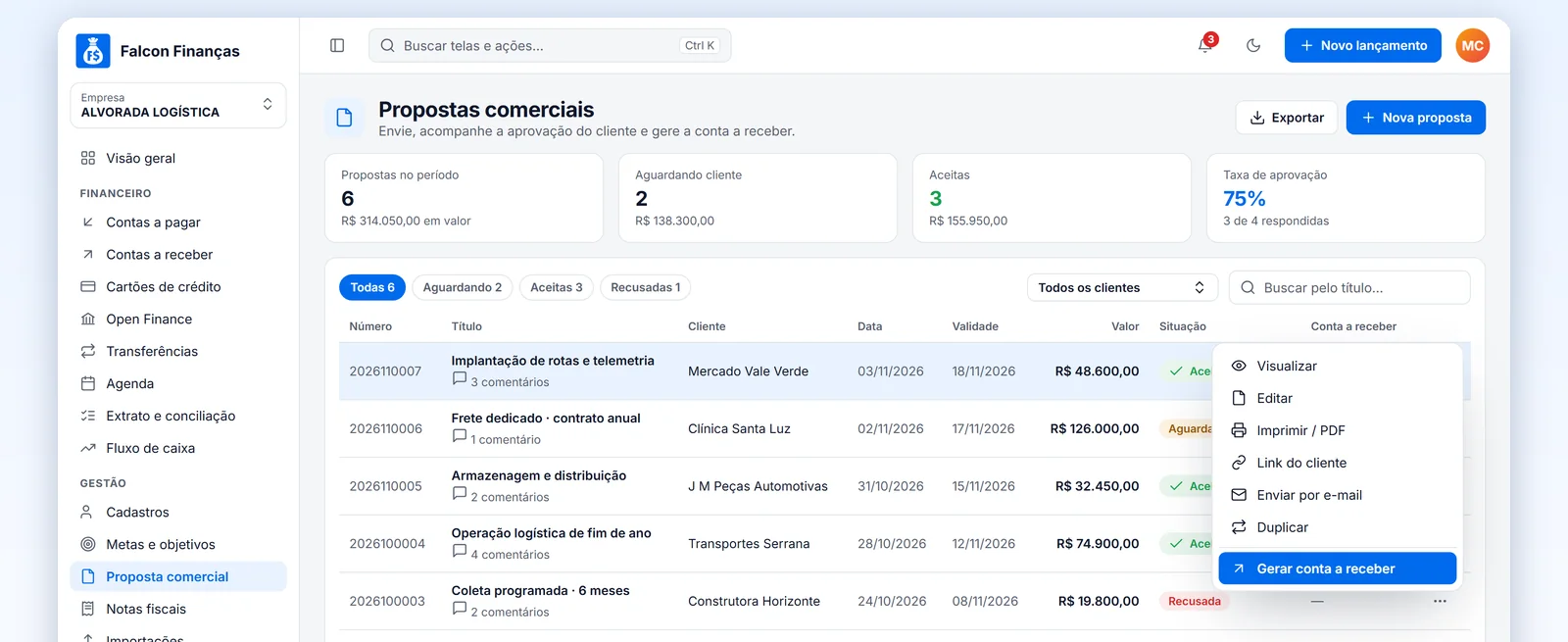This screenshot has width=1568, height=642.
Task: Toggle the sidebar panel icon
Action: pos(337,45)
